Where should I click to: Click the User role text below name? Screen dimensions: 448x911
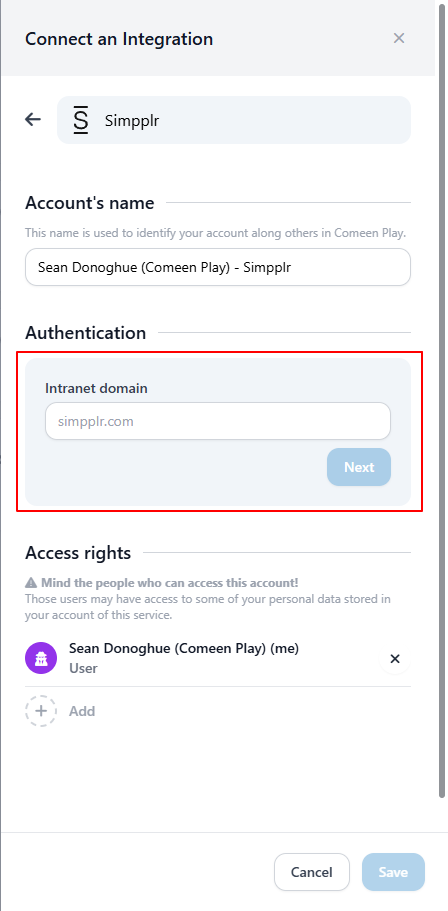point(83,668)
